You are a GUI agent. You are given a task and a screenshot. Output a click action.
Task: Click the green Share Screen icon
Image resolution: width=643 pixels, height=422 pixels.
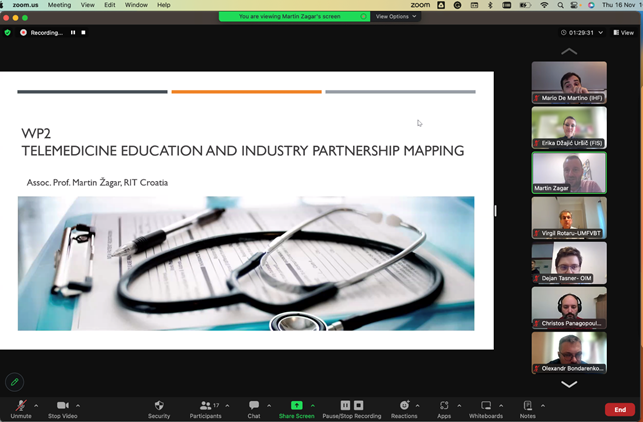[x=296, y=406]
